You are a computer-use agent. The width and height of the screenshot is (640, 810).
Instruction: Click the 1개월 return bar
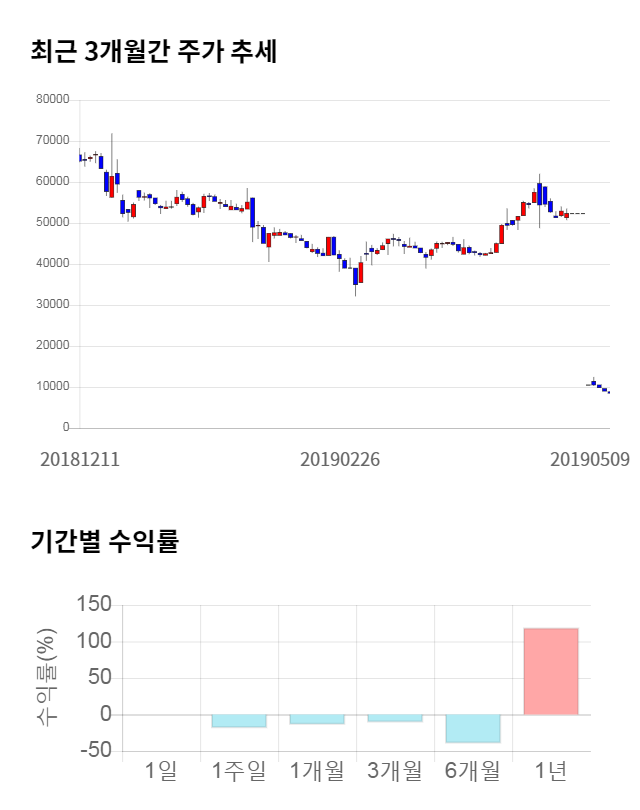[x=316, y=719]
